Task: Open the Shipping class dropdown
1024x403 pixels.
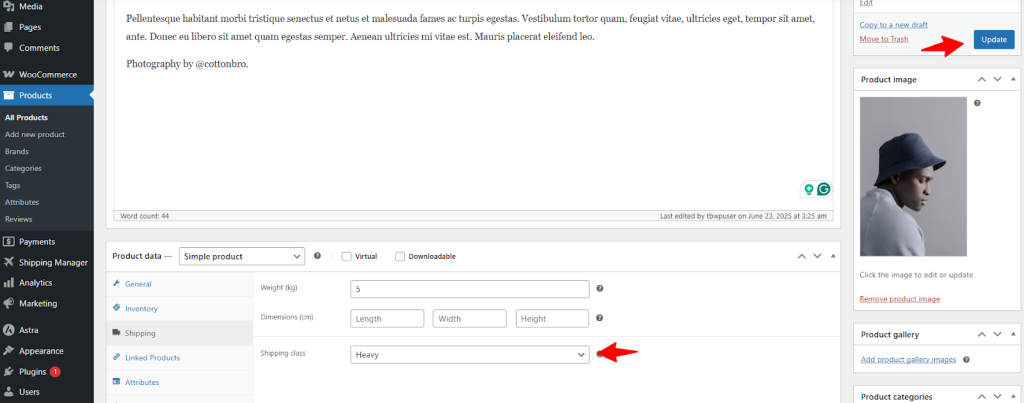Action: [x=469, y=354]
